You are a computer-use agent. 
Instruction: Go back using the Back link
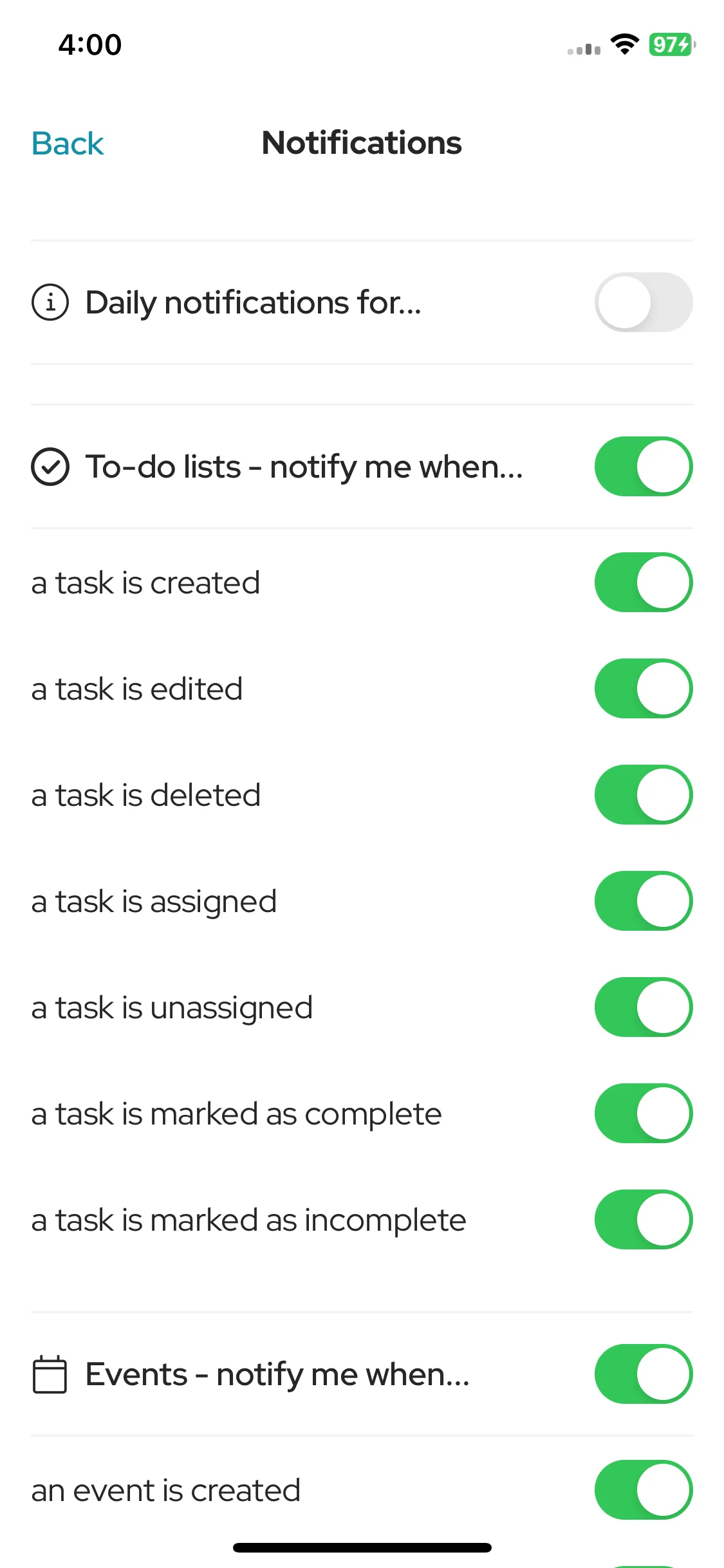coord(68,143)
